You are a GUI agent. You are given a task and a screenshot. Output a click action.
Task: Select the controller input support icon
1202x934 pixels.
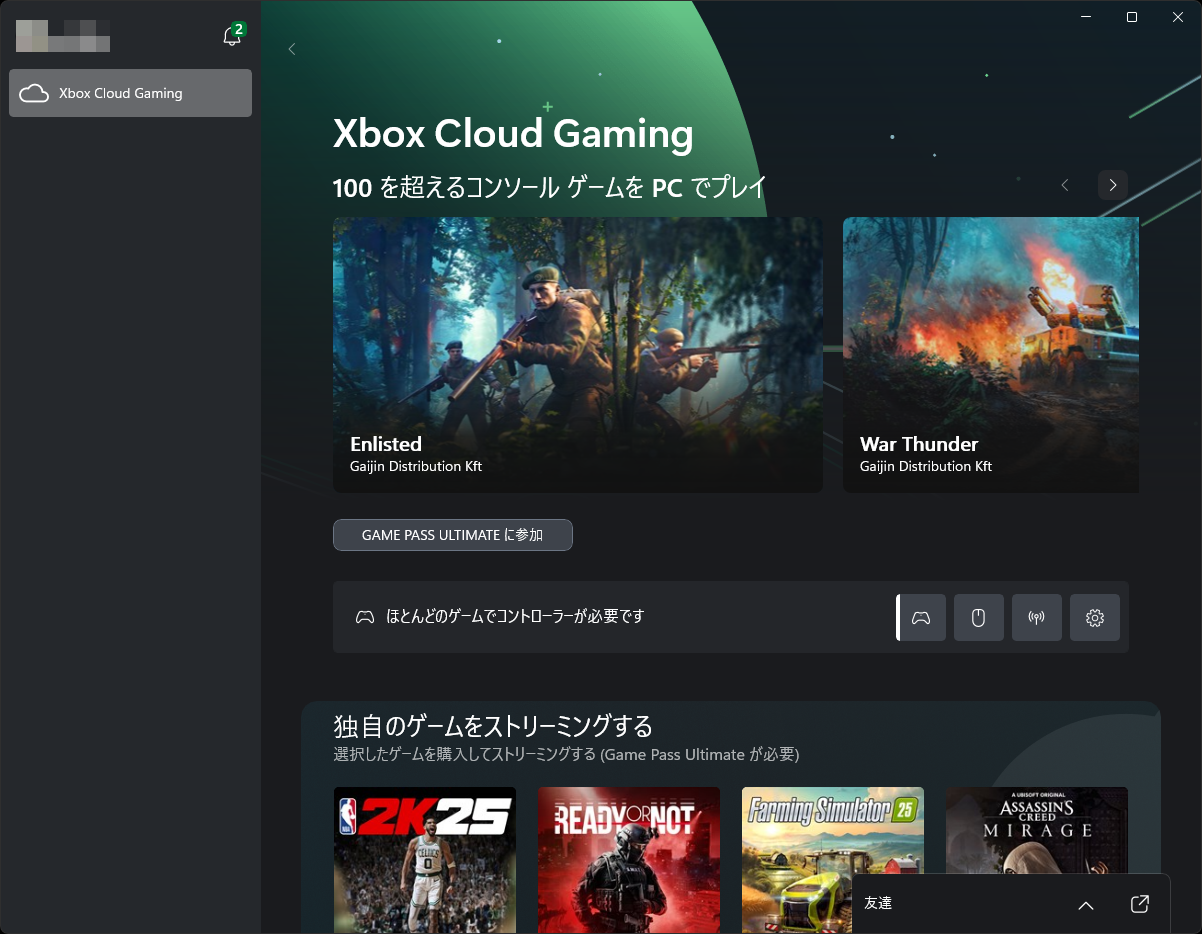[x=920, y=617]
